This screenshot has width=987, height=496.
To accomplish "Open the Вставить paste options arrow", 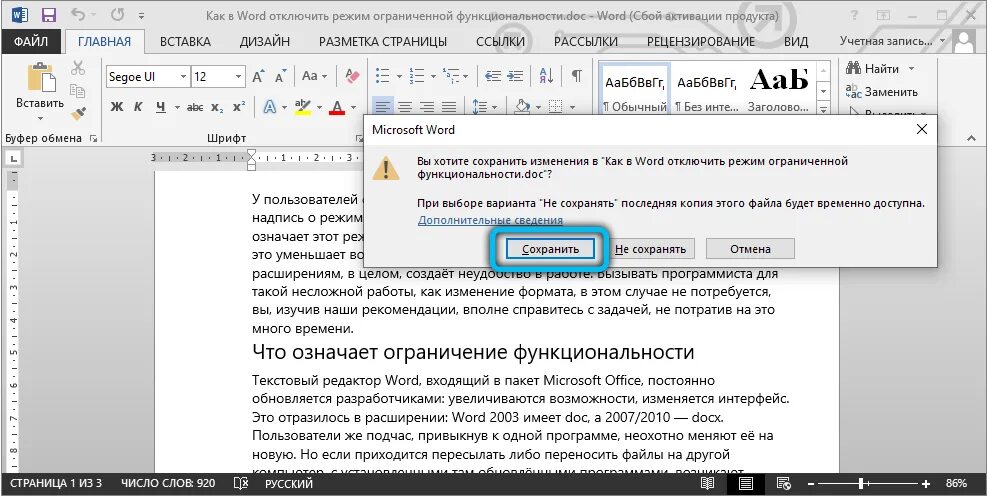I will click(40, 118).
